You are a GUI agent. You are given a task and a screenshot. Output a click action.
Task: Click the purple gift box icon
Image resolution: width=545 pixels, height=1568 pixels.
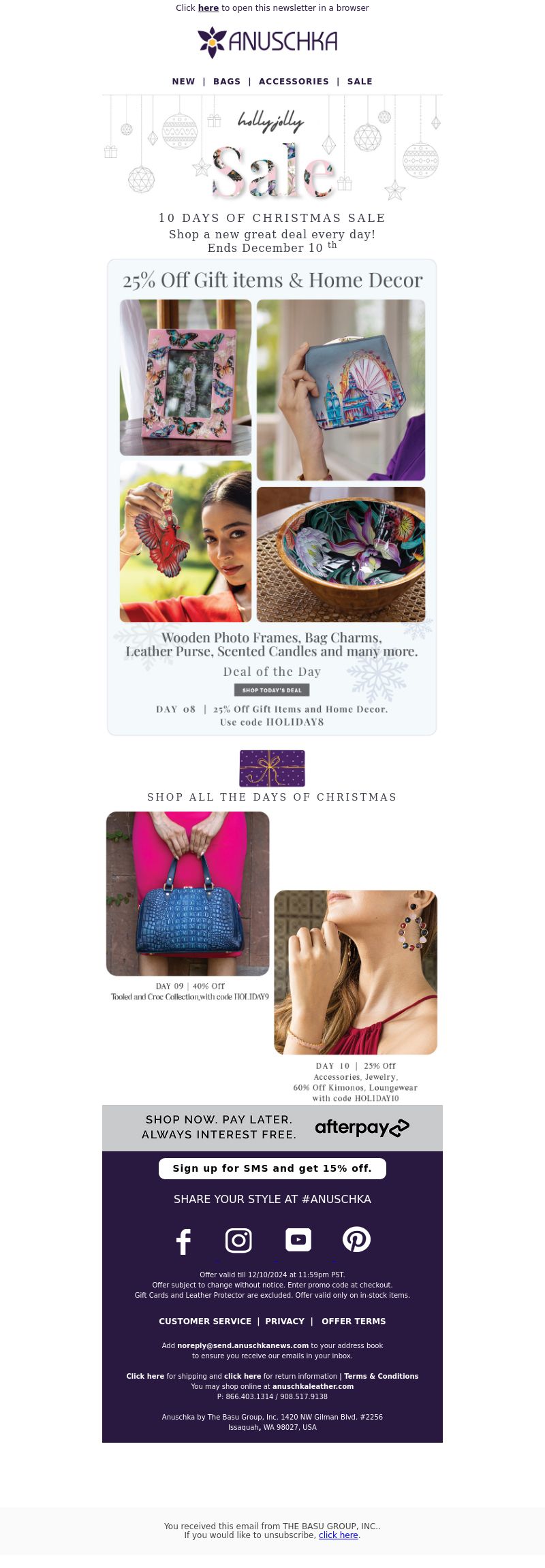click(272, 768)
